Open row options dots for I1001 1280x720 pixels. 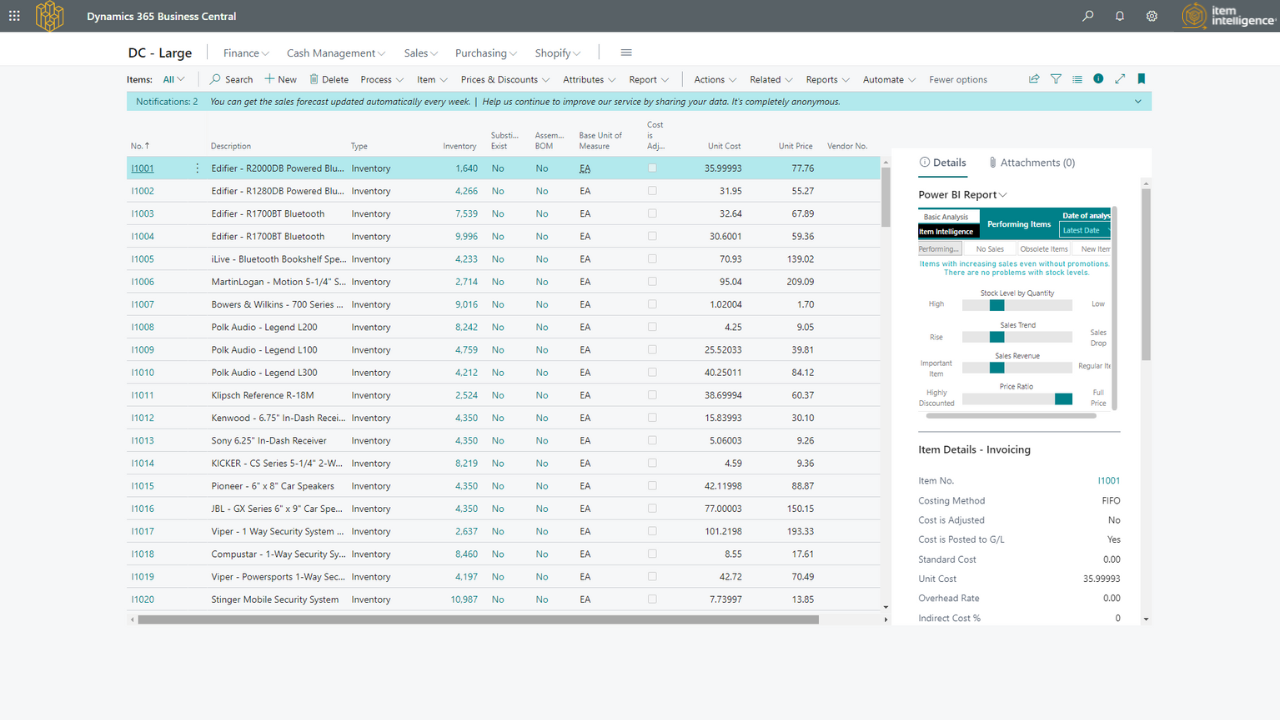pyautogui.click(x=197, y=169)
